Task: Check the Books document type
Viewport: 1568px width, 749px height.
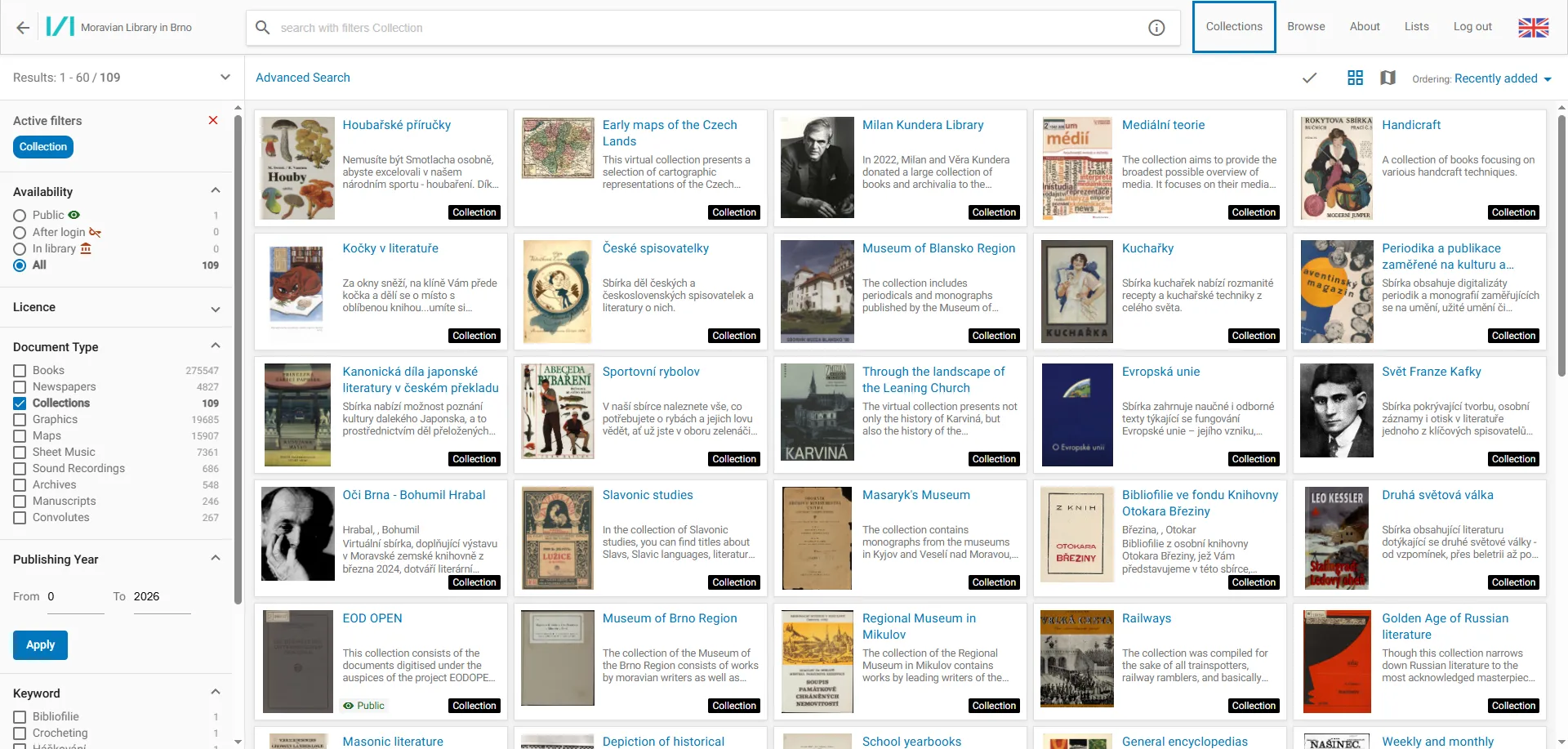Action: (20, 371)
